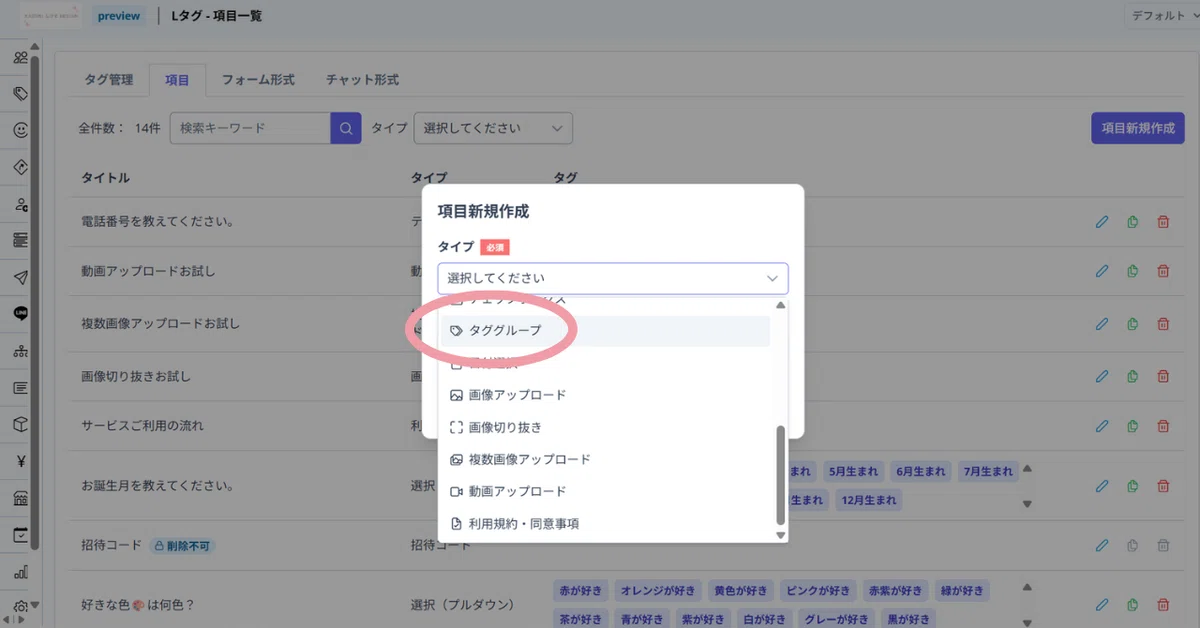Choose 画像アップロード from the type list
This screenshot has height=628, width=1200.
click(606, 395)
